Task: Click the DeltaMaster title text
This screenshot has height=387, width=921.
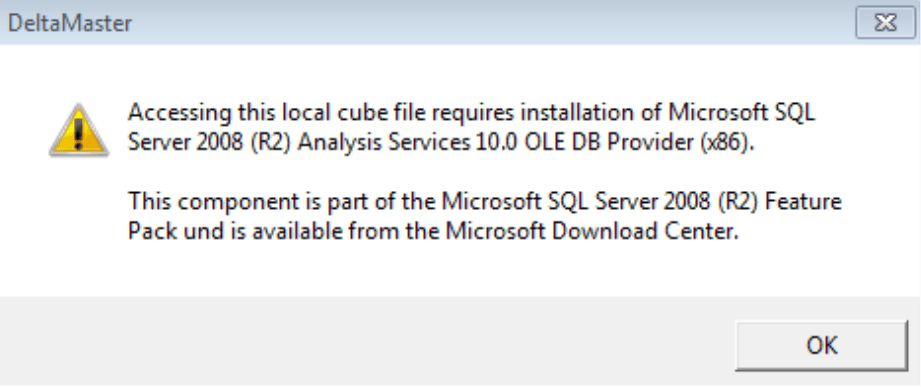Action: point(70,23)
